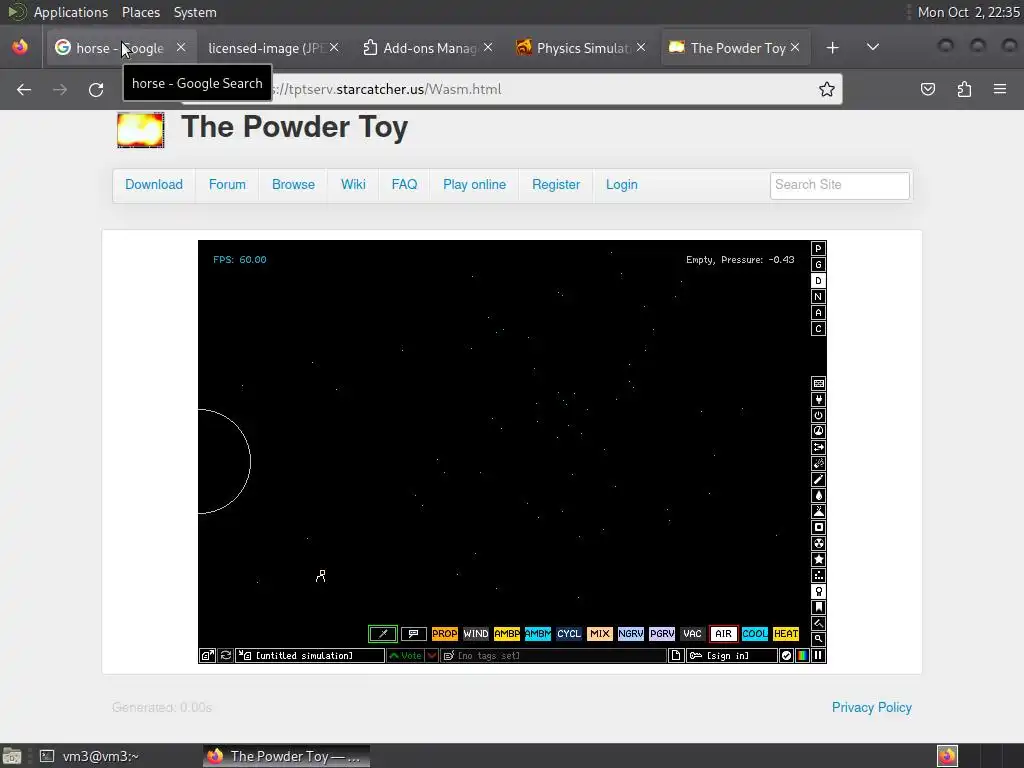This screenshot has width=1024, height=768.
Task: Select the AIR tool
Action: pyautogui.click(x=724, y=633)
